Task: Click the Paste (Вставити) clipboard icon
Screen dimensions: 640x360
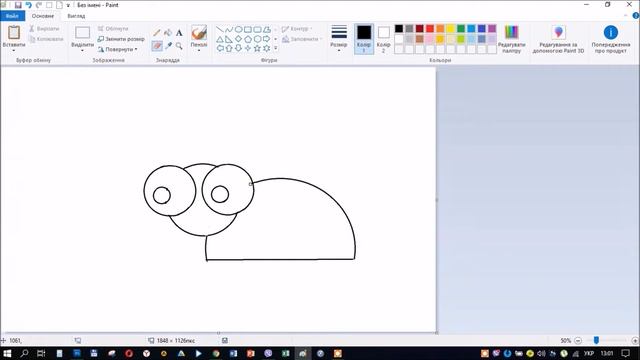Action: coord(14,33)
